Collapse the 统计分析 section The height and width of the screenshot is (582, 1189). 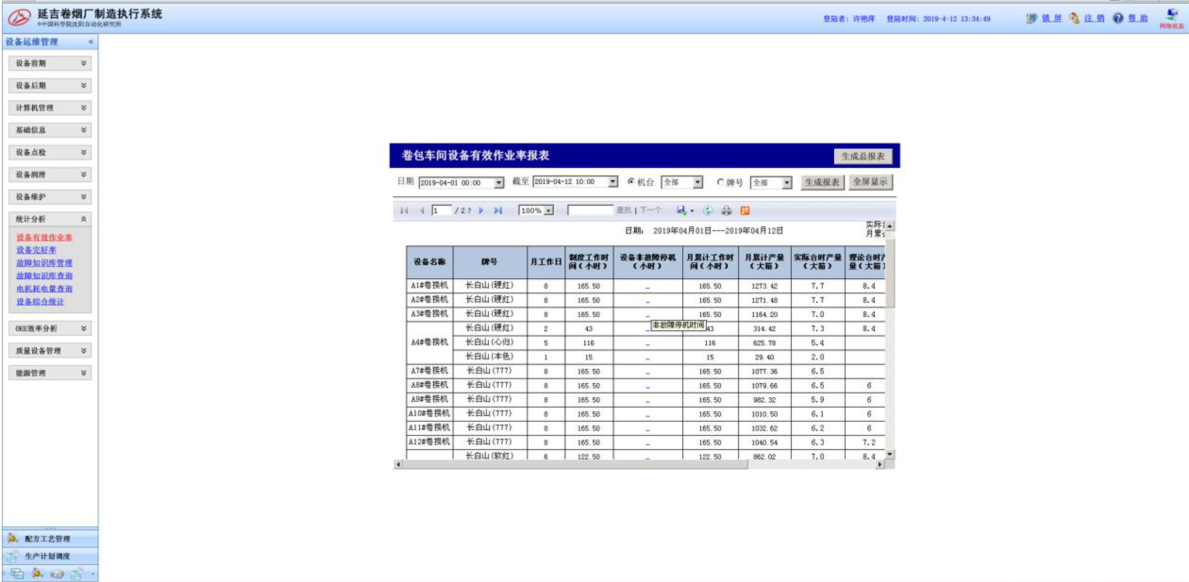click(51, 219)
